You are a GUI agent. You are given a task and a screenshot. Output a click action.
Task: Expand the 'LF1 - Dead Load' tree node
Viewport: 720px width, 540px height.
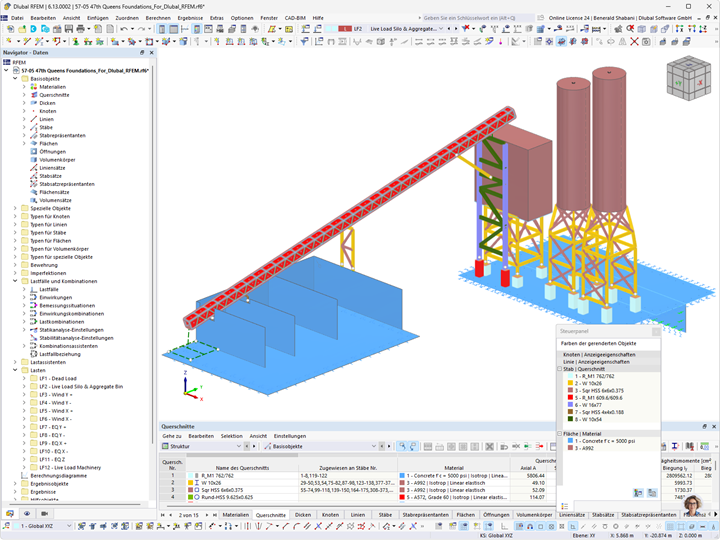click(24, 379)
